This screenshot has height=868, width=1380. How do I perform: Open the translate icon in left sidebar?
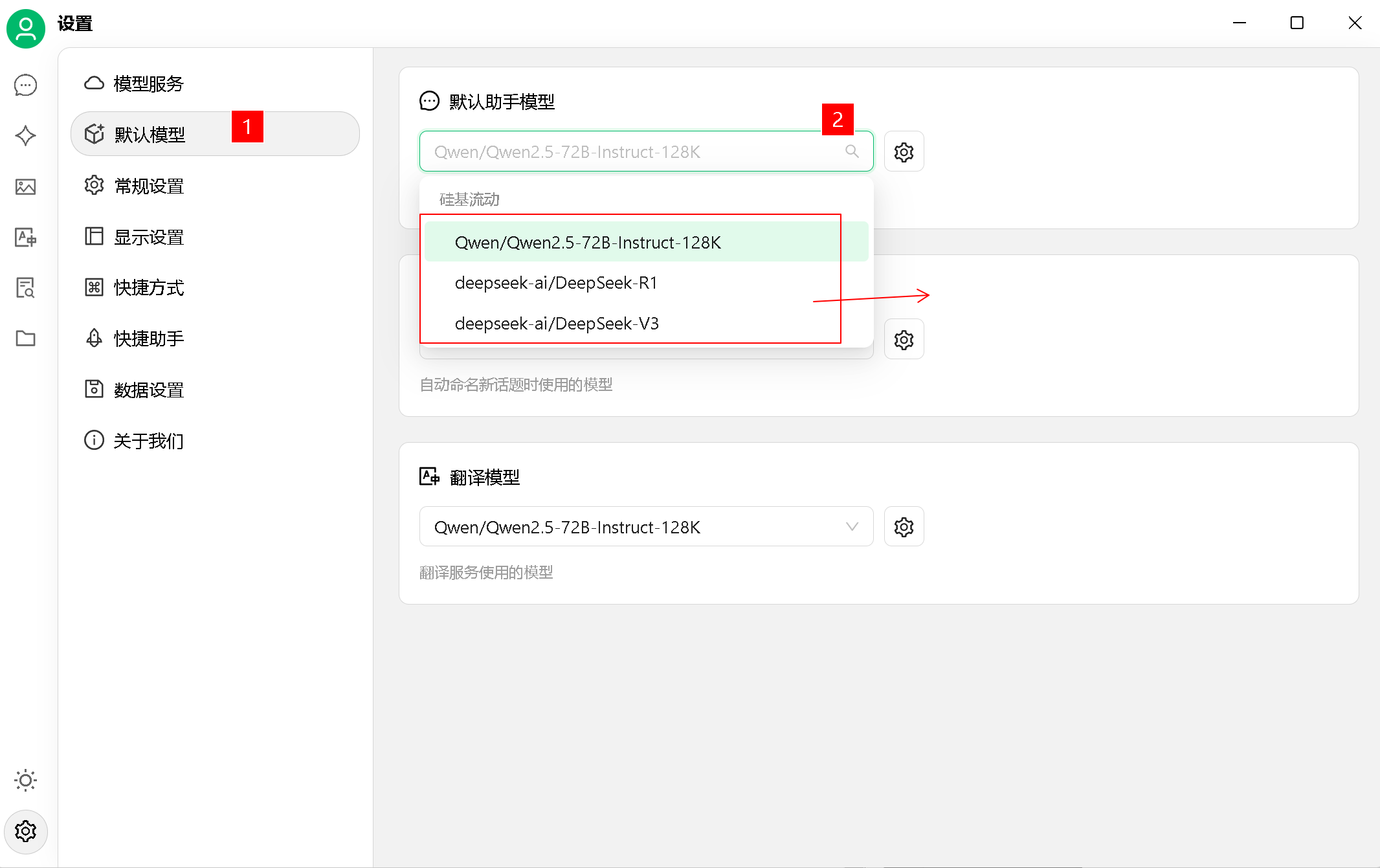click(x=25, y=238)
